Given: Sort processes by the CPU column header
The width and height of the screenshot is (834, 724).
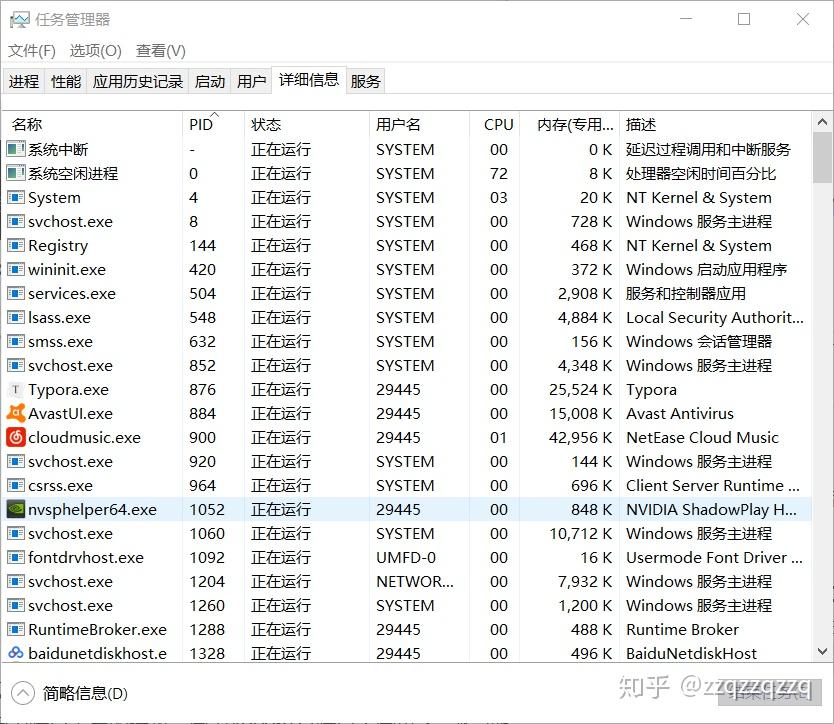Looking at the screenshot, I should [x=497, y=124].
